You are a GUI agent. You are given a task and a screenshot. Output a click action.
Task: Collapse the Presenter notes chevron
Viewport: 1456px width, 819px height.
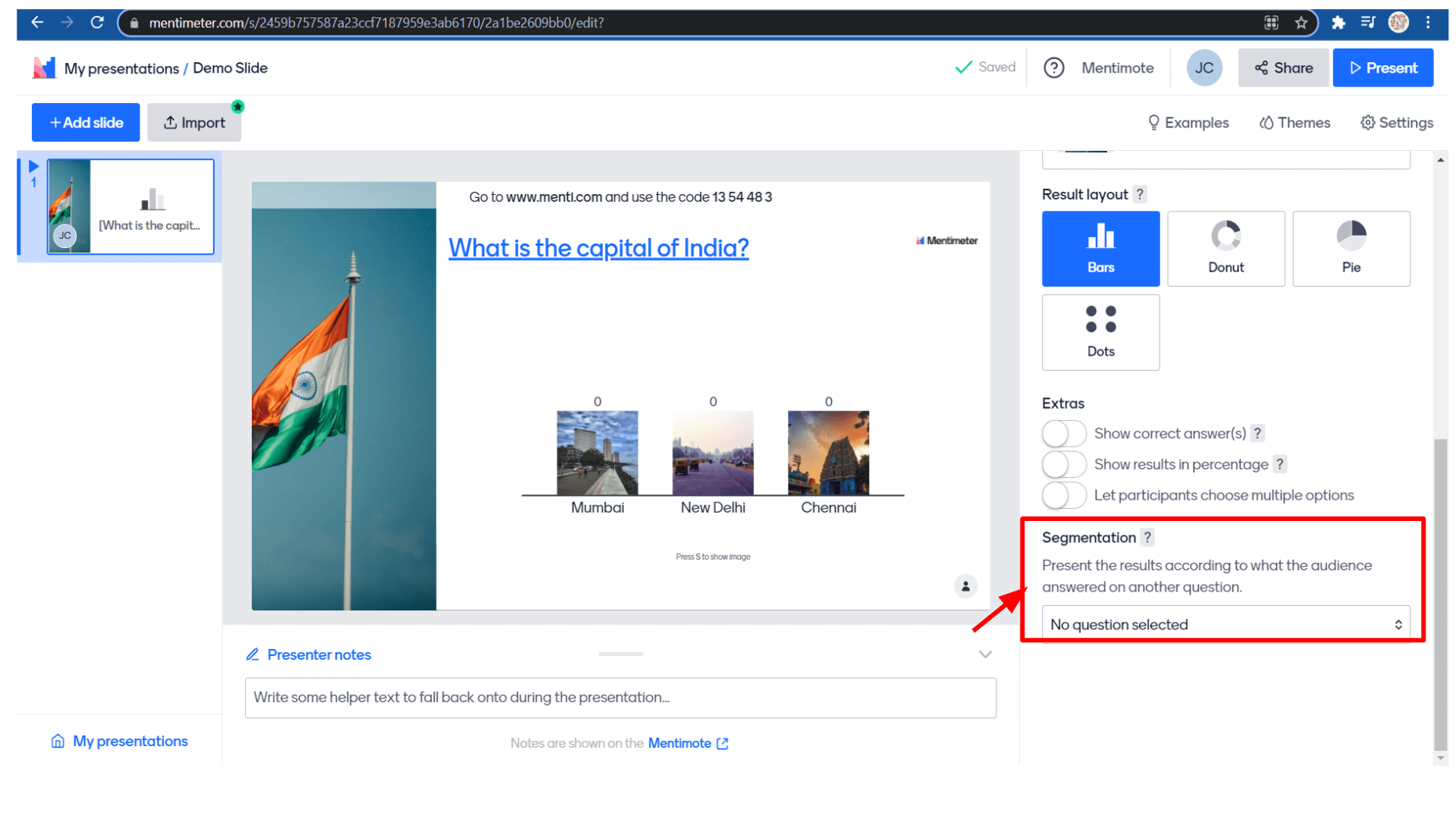pyautogui.click(x=985, y=654)
